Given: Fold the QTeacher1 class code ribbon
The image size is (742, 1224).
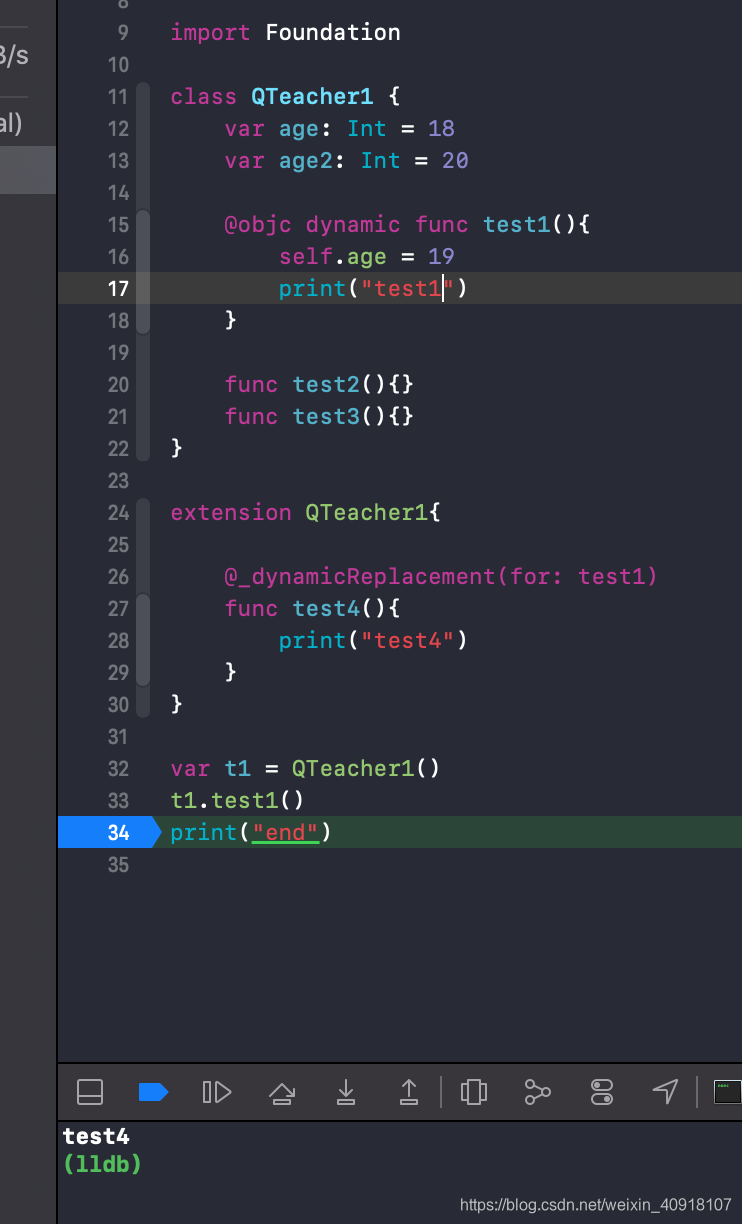Looking at the screenshot, I should pyautogui.click(x=143, y=272).
